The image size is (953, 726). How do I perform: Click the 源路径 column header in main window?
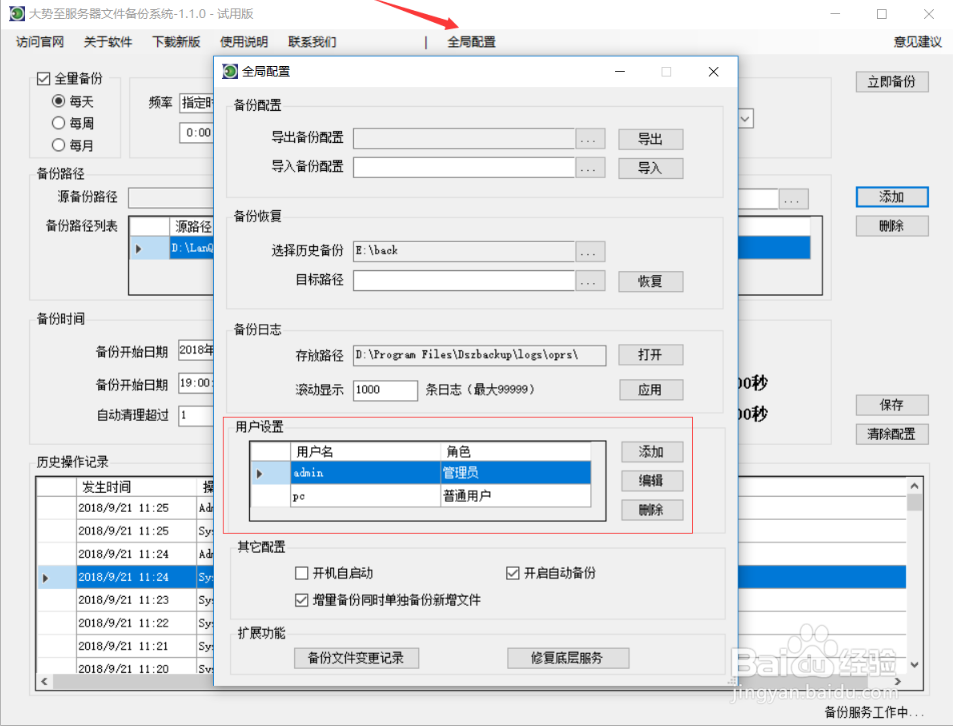[191, 227]
